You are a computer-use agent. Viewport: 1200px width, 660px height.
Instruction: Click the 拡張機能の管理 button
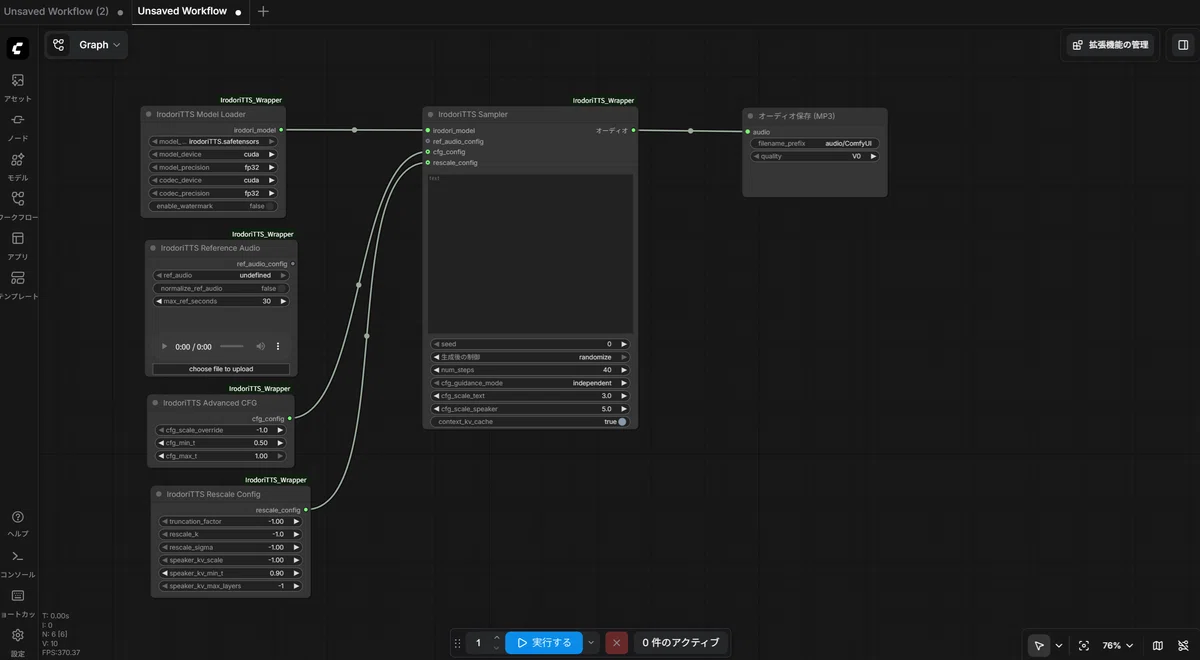click(1110, 45)
